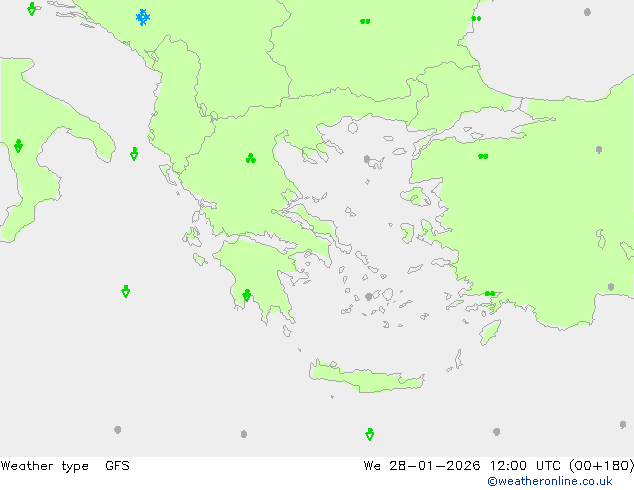The image size is (634, 490).
Task: Click the island of Rhodes
Action: pos(490,332)
